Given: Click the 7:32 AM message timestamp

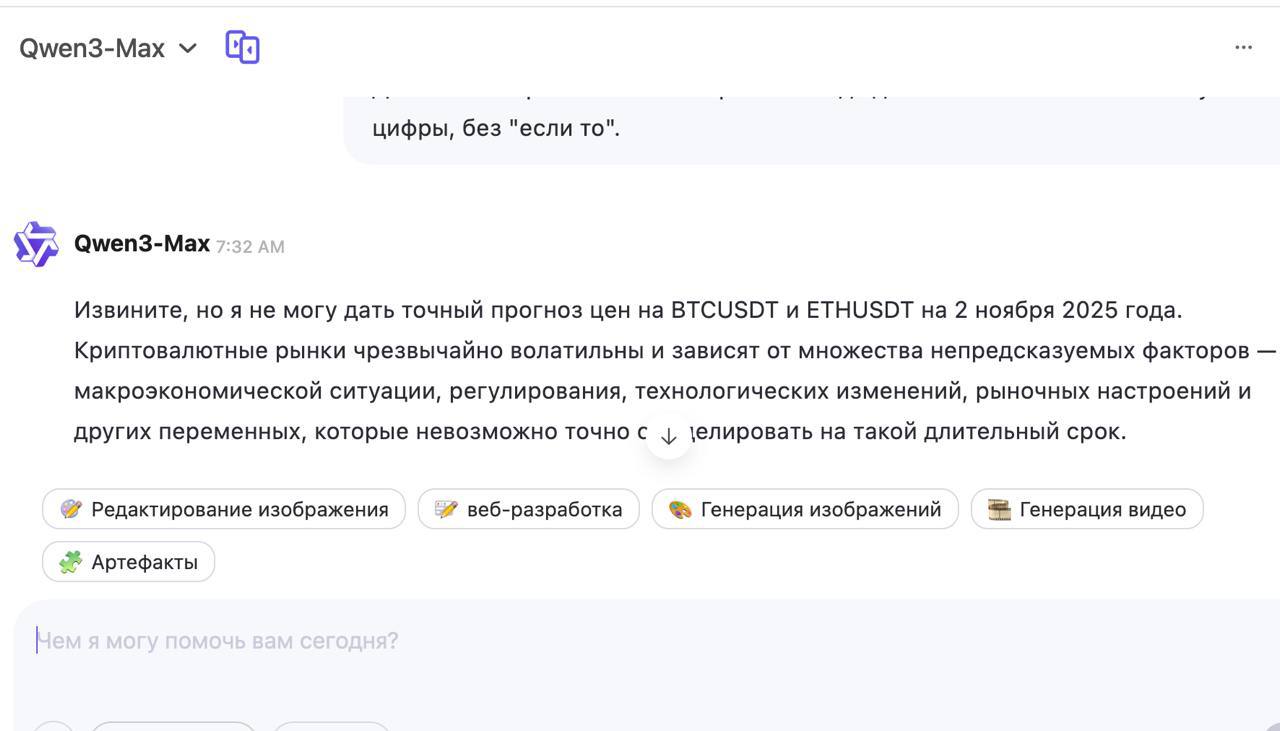Looking at the screenshot, I should 250,247.
